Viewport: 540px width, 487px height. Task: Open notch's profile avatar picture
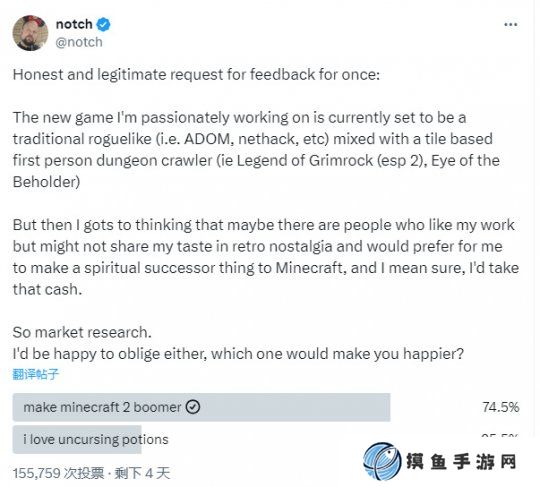point(30,33)
